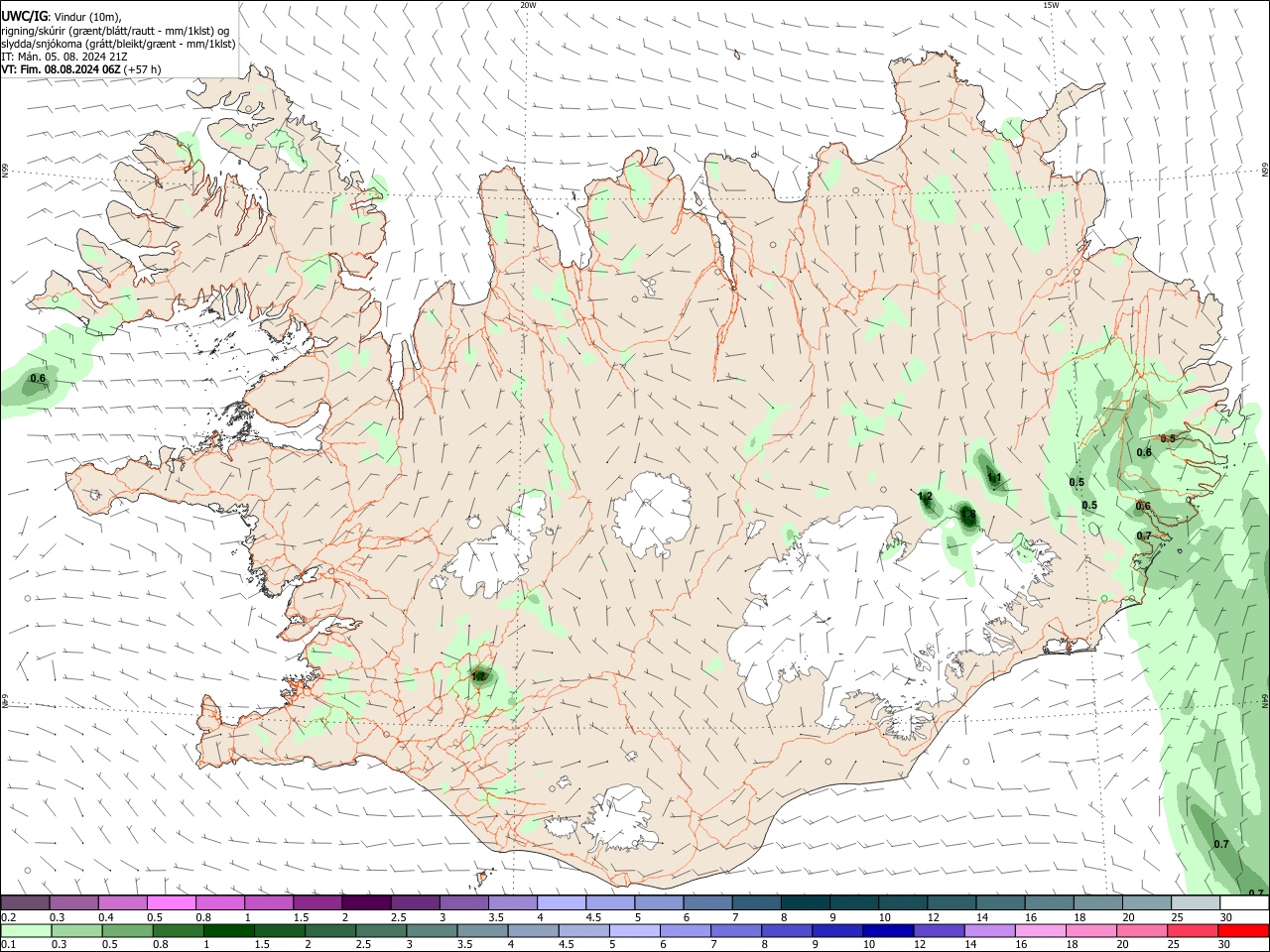This screenshot has width=1270, height=952.
Task: Click the '0.6' value over the western sea
Action: 38,379
